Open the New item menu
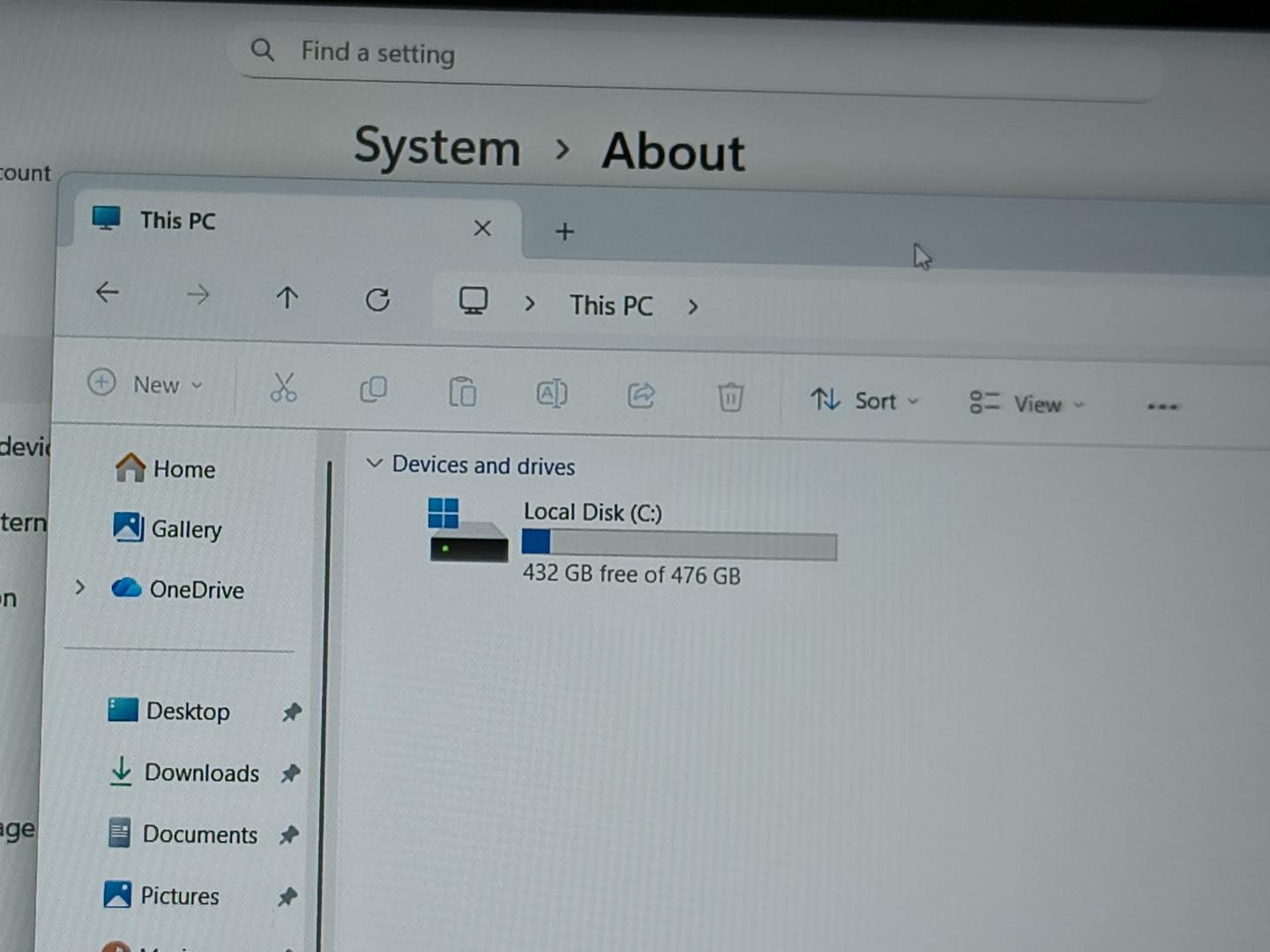This screenshot has height=952, width=1270. [146, 384]
